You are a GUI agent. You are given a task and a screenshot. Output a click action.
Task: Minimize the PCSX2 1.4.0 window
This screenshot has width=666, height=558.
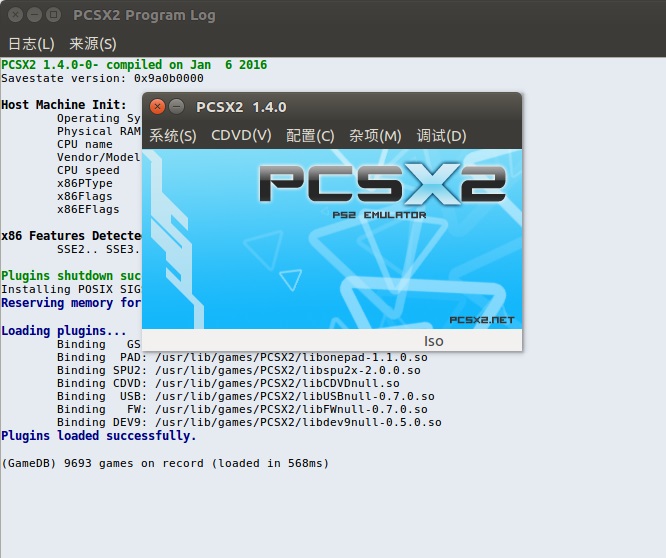pyautogui.click(x=176, y=107)
